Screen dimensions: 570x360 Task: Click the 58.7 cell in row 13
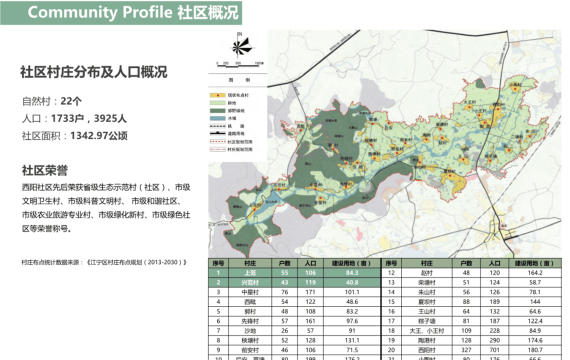pyautogui.click(x=535, y=283)
